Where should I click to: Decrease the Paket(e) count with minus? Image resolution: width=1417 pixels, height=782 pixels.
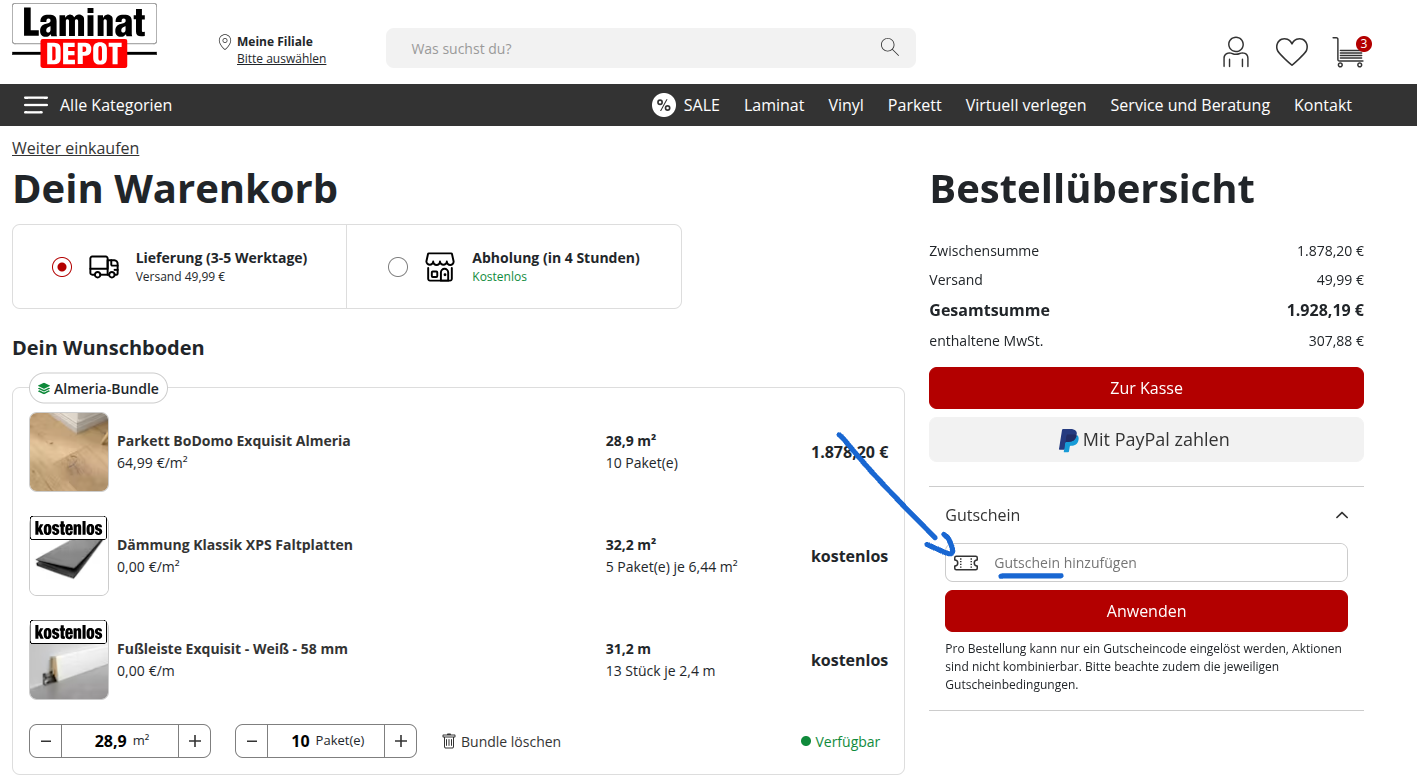click(x=252, y=741)
